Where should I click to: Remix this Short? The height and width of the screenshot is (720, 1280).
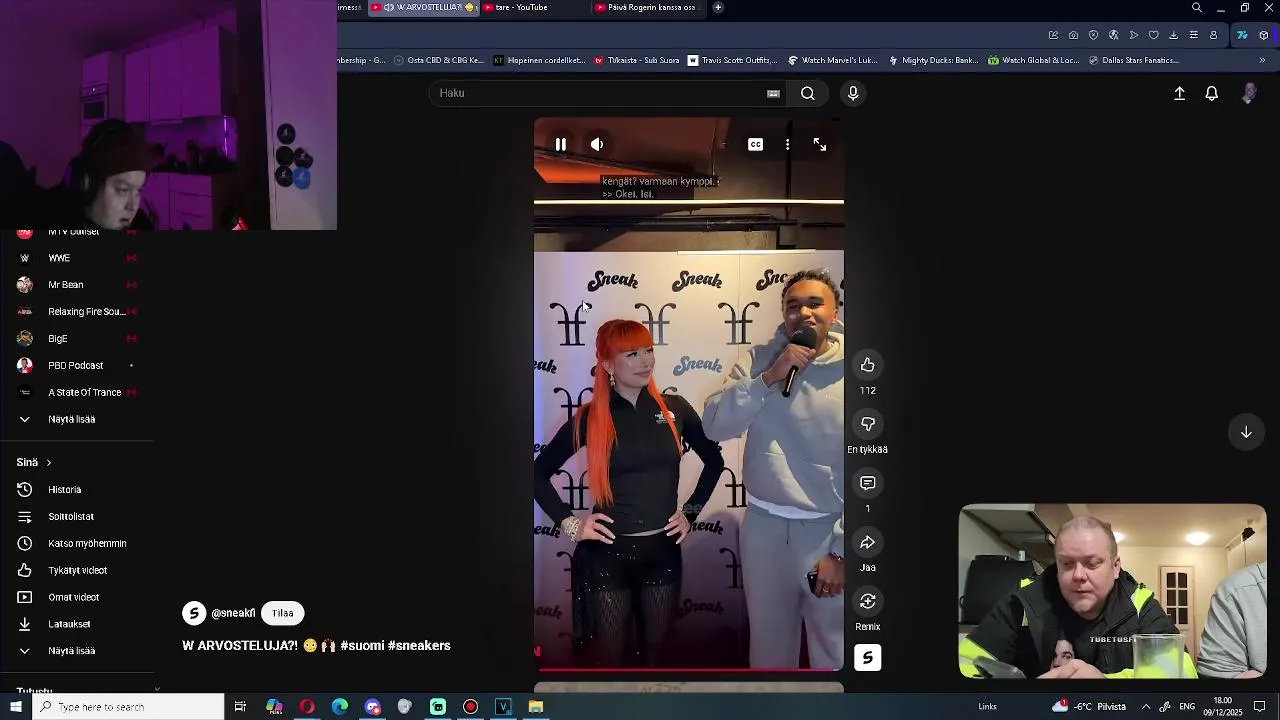tap(868, 601)
